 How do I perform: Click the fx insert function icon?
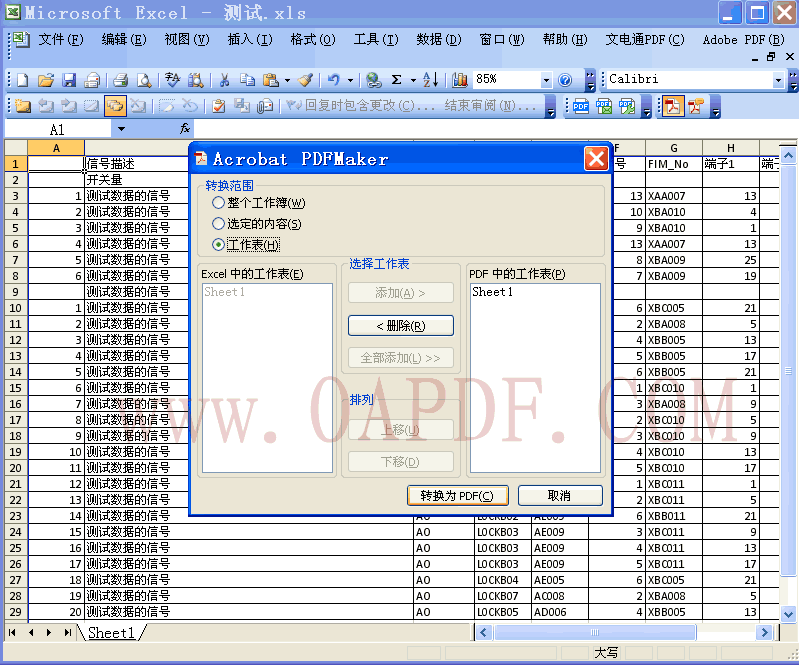(x=185, y=129)
